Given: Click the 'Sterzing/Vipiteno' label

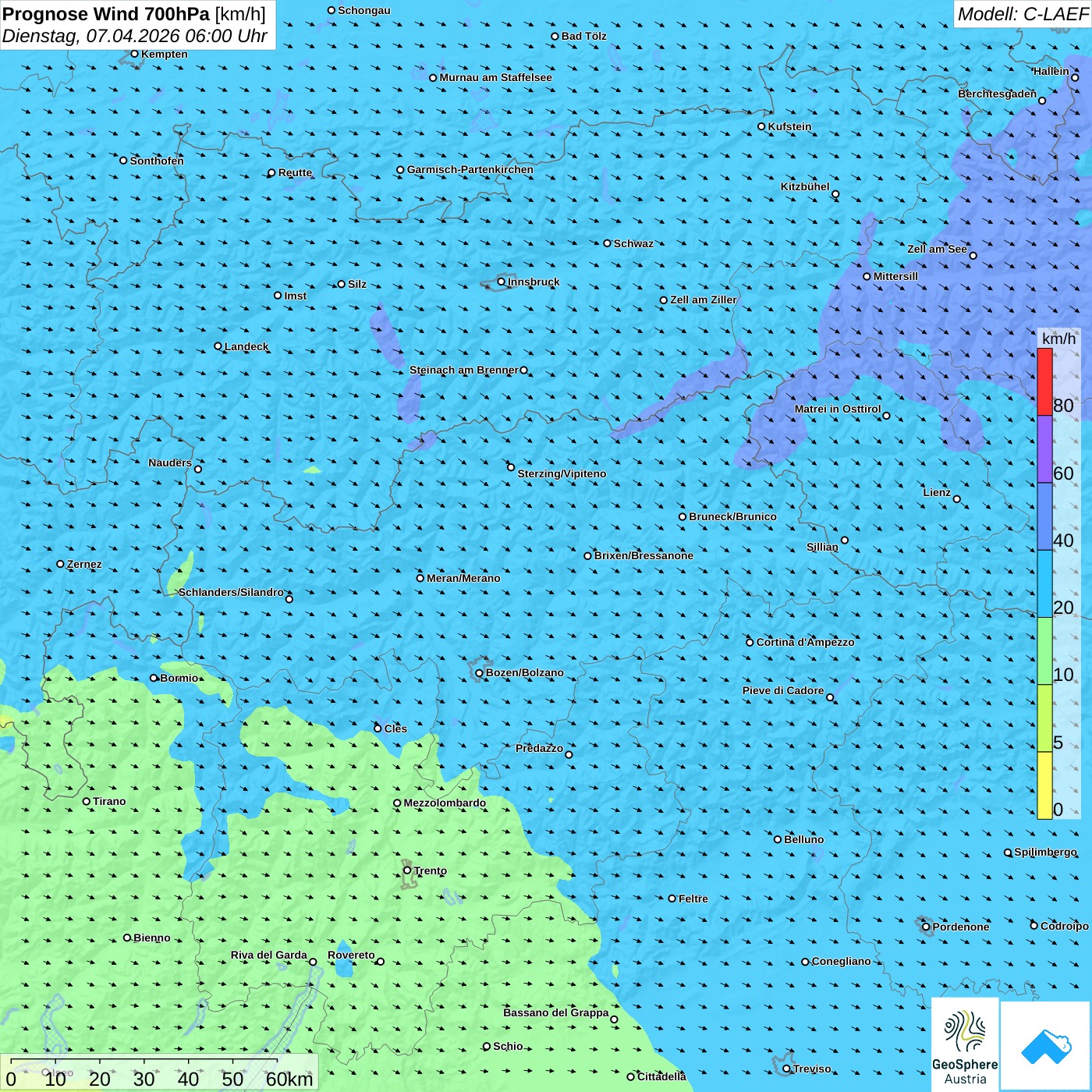Looking at the screenshot, I should pos(562,473).
